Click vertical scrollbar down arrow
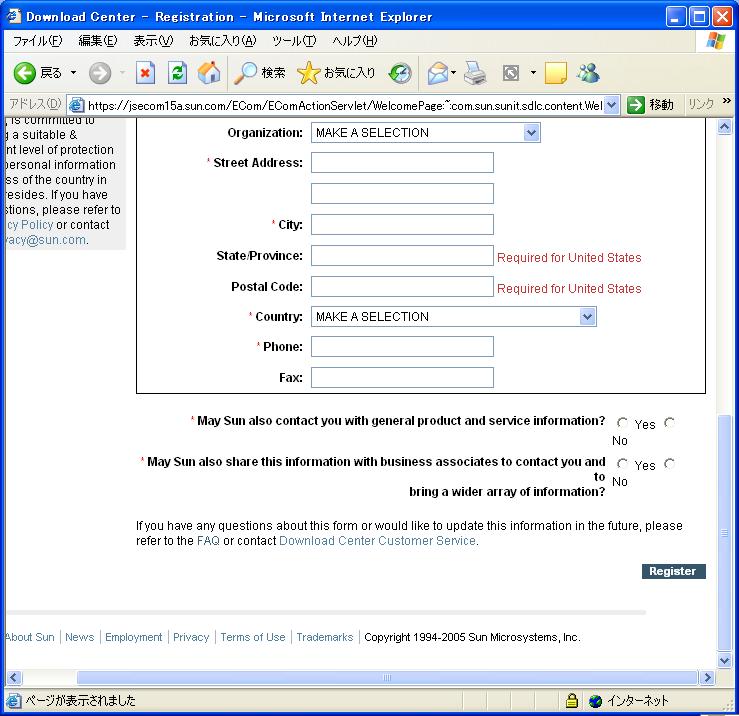Image resolution: width=739 pixels, height=716 pixels. click(x=724, y=660)
